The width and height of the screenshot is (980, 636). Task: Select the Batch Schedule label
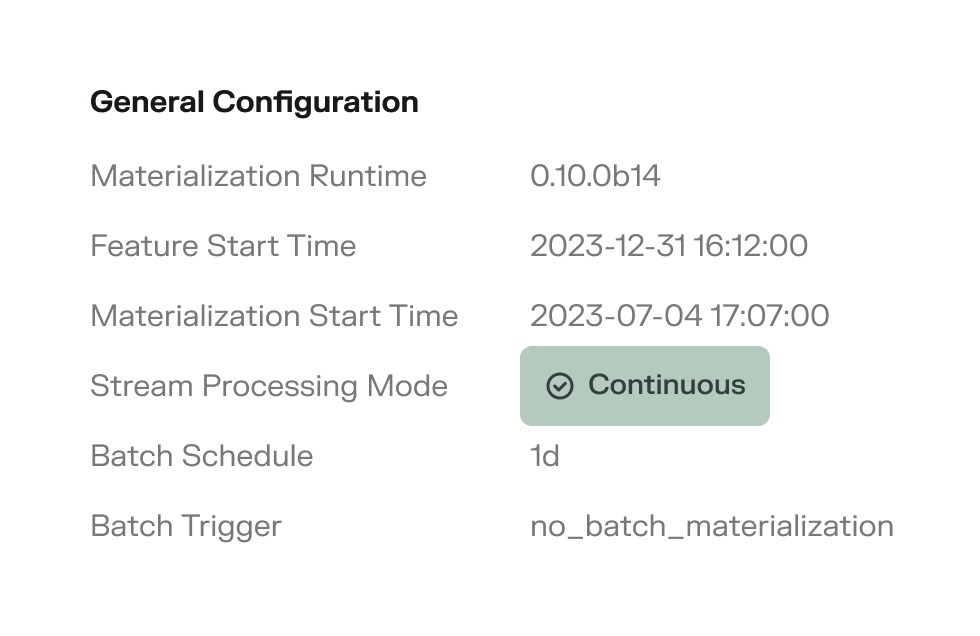[x=201, y=457]
